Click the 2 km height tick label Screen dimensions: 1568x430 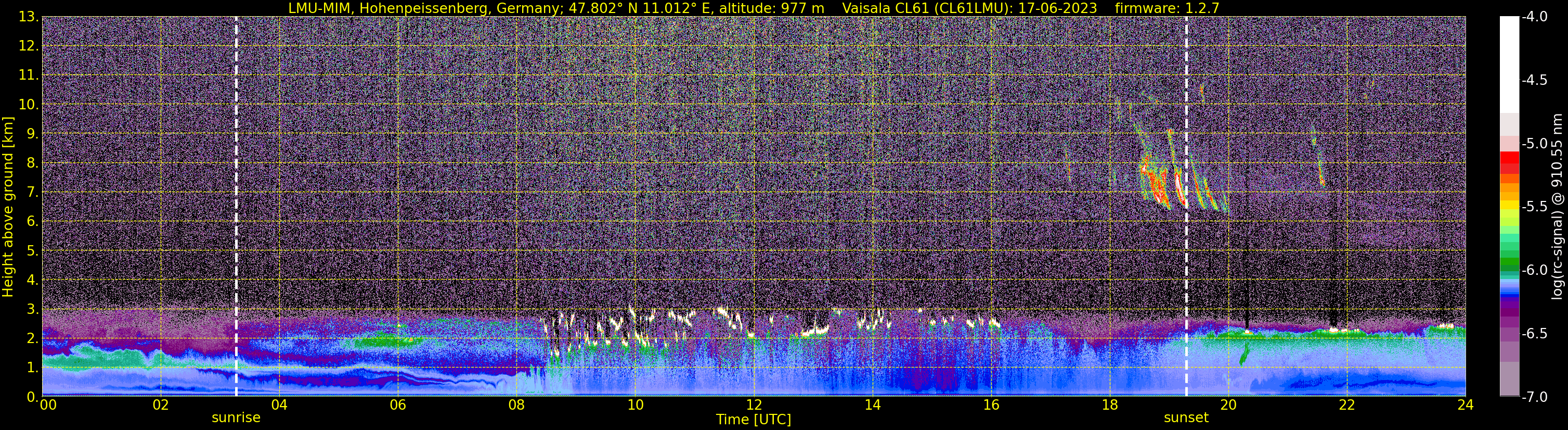click(x=33, y=338)
